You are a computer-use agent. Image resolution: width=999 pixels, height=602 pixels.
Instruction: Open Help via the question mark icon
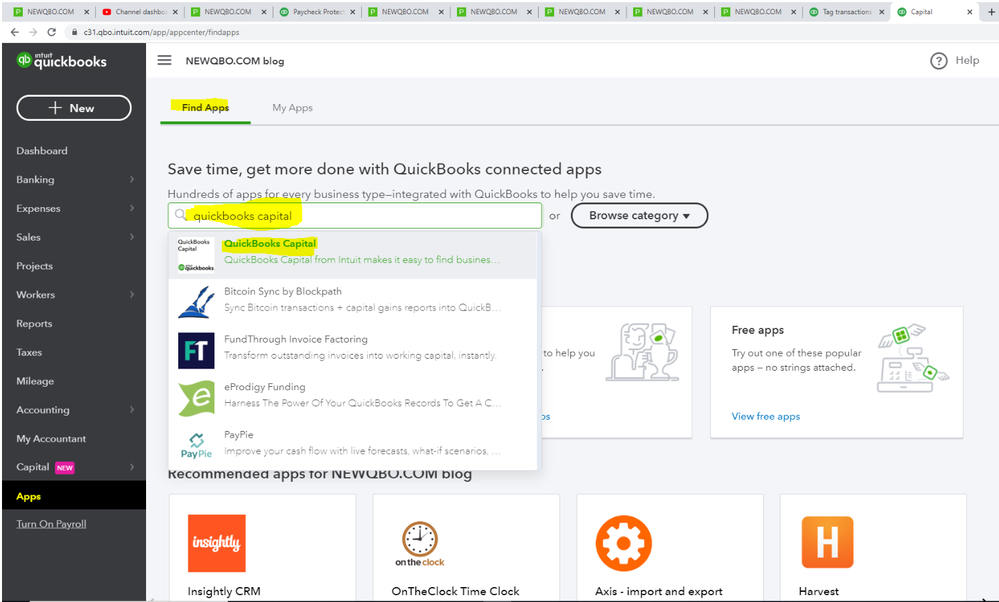938,60
